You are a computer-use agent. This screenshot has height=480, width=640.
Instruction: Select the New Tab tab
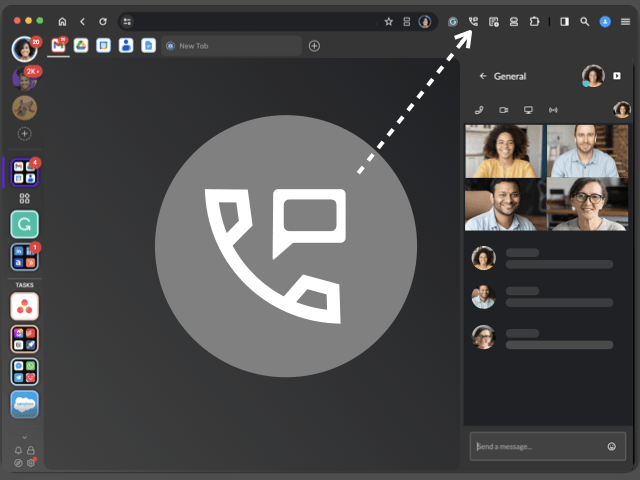coord(231,46)
